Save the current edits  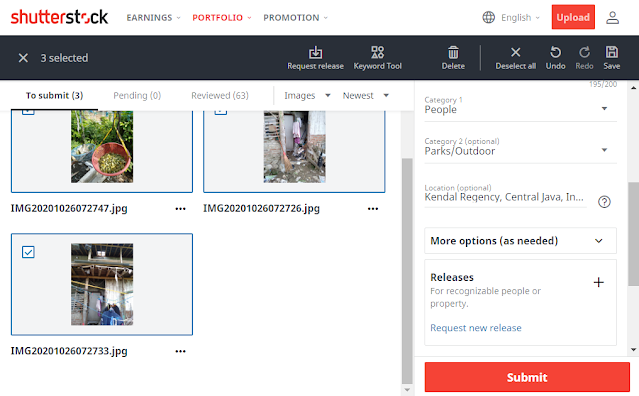tap(612, 58)
